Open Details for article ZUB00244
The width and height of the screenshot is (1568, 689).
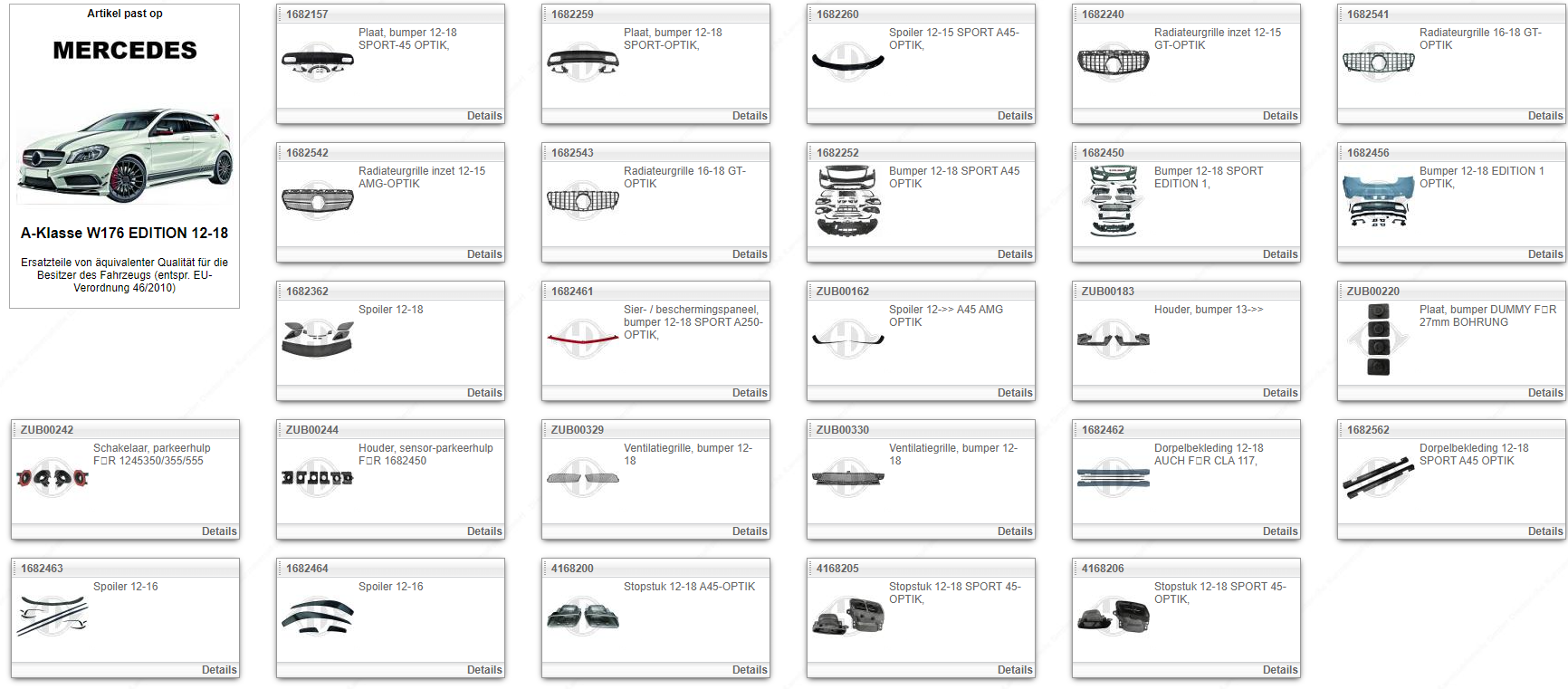(x=484, y=531)
